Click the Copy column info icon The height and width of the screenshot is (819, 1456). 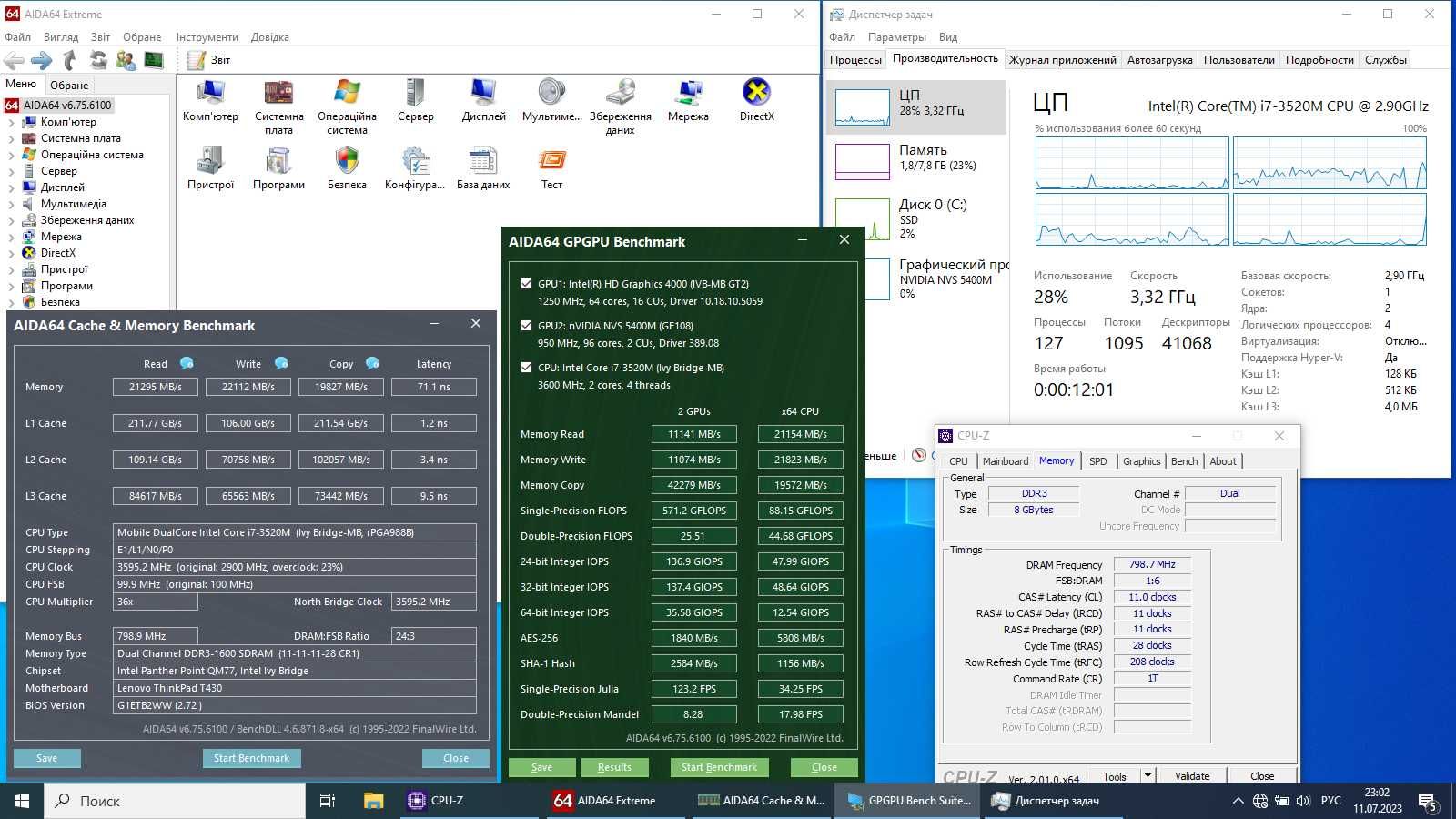[x=372, y=363]
